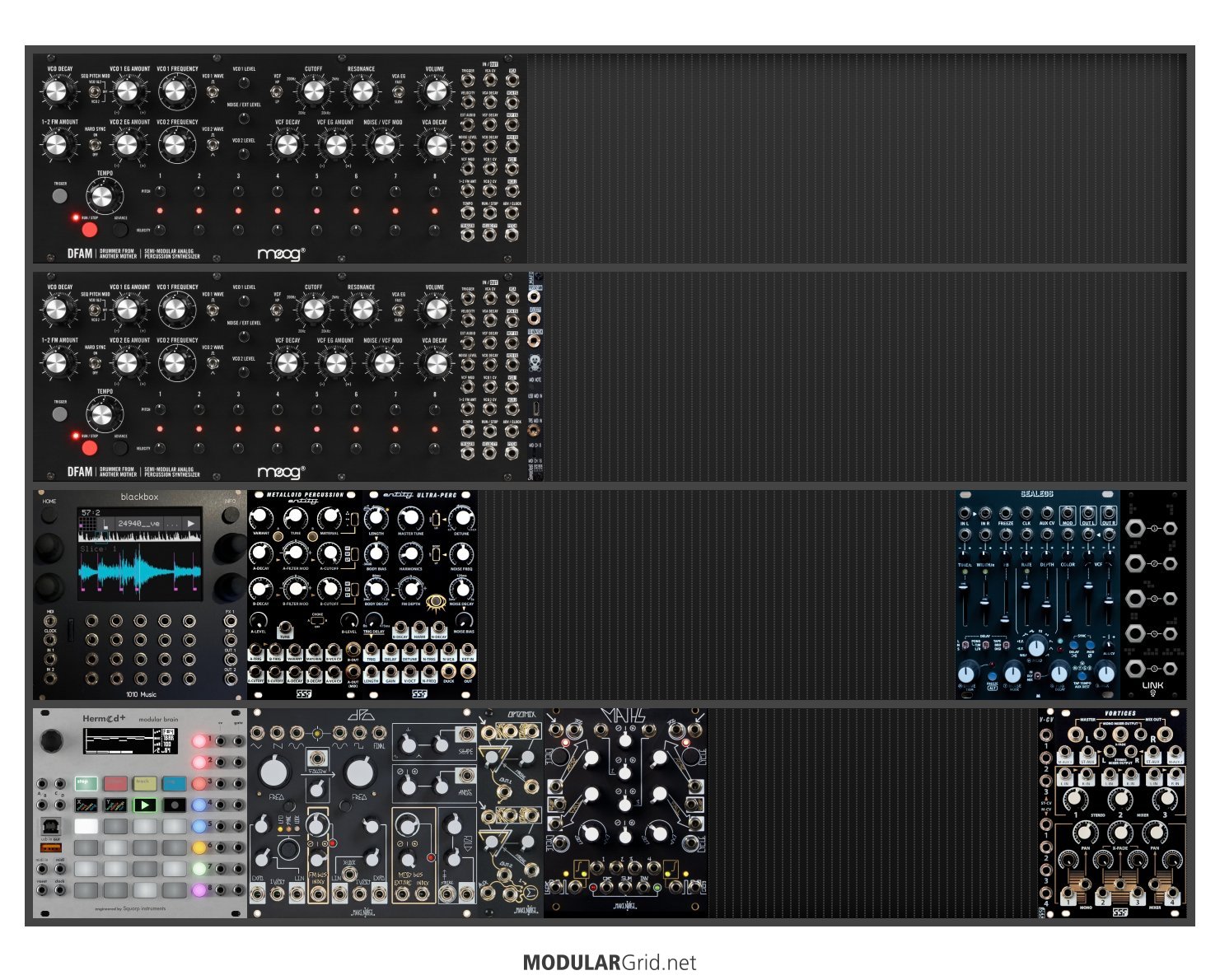The image size is (1220, 980).
Task: Click the Moog logo on the top DFAM
Action: (x=281, y=254)
